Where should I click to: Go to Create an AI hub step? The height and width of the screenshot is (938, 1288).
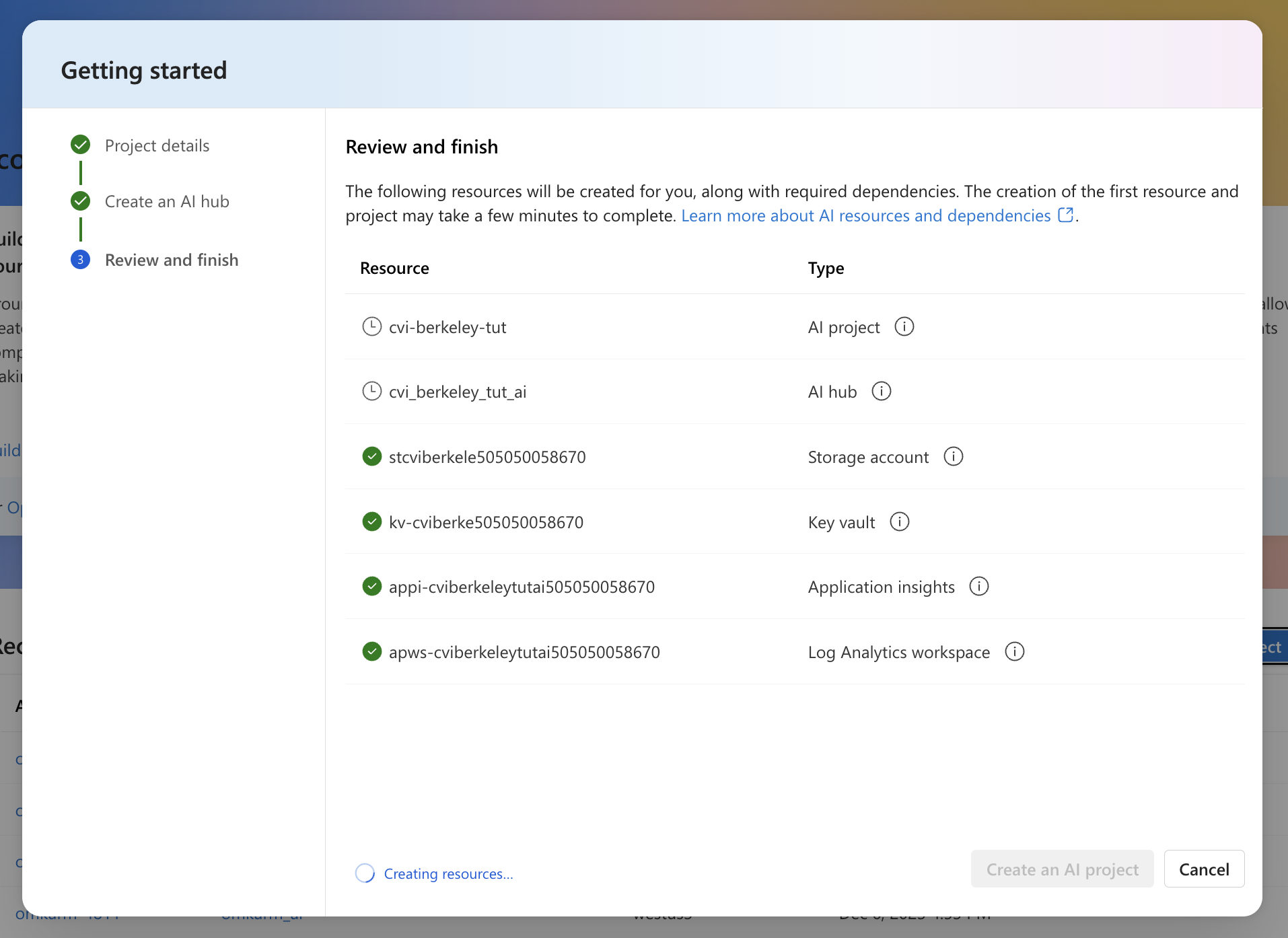click(x=167, y=201)
